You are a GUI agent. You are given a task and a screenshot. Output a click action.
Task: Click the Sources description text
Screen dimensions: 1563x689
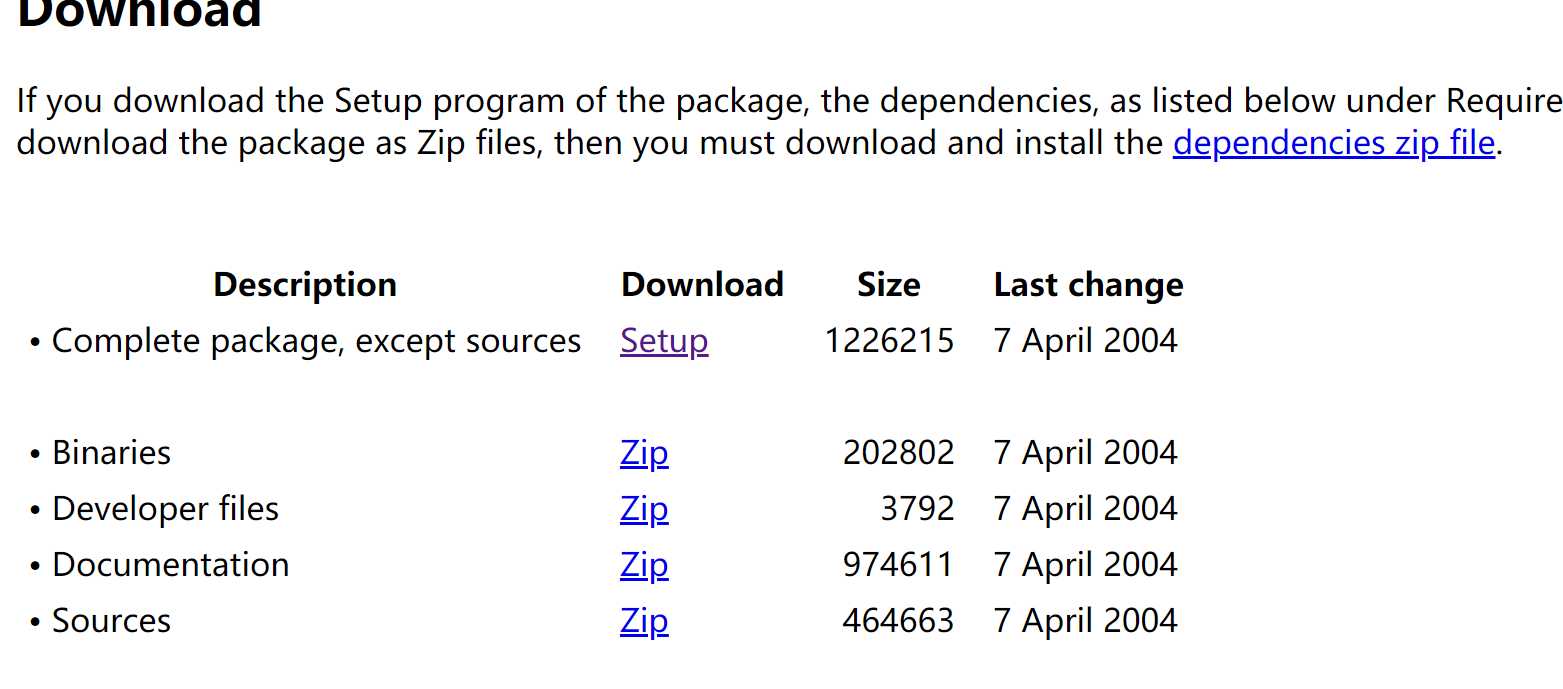[111, 621]
